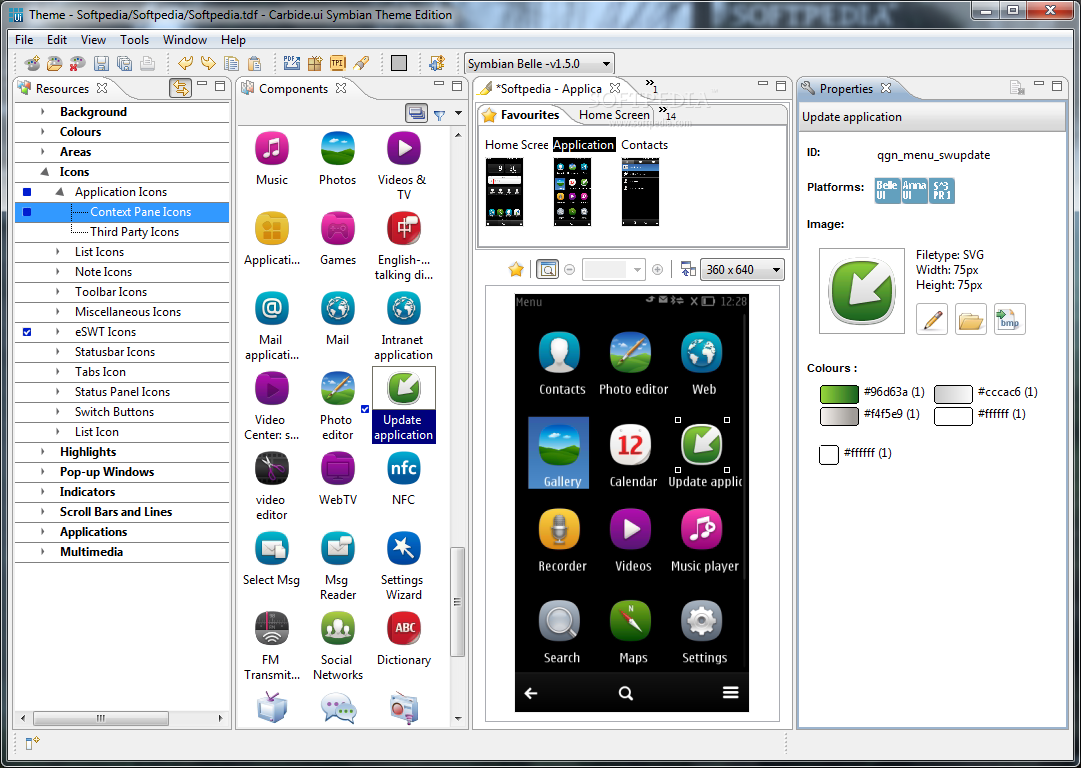Show hidden gallery tabs via overflow 14
Viewport: 1081px width, 768px height.
pyautogui.click(x=667, y=112)
